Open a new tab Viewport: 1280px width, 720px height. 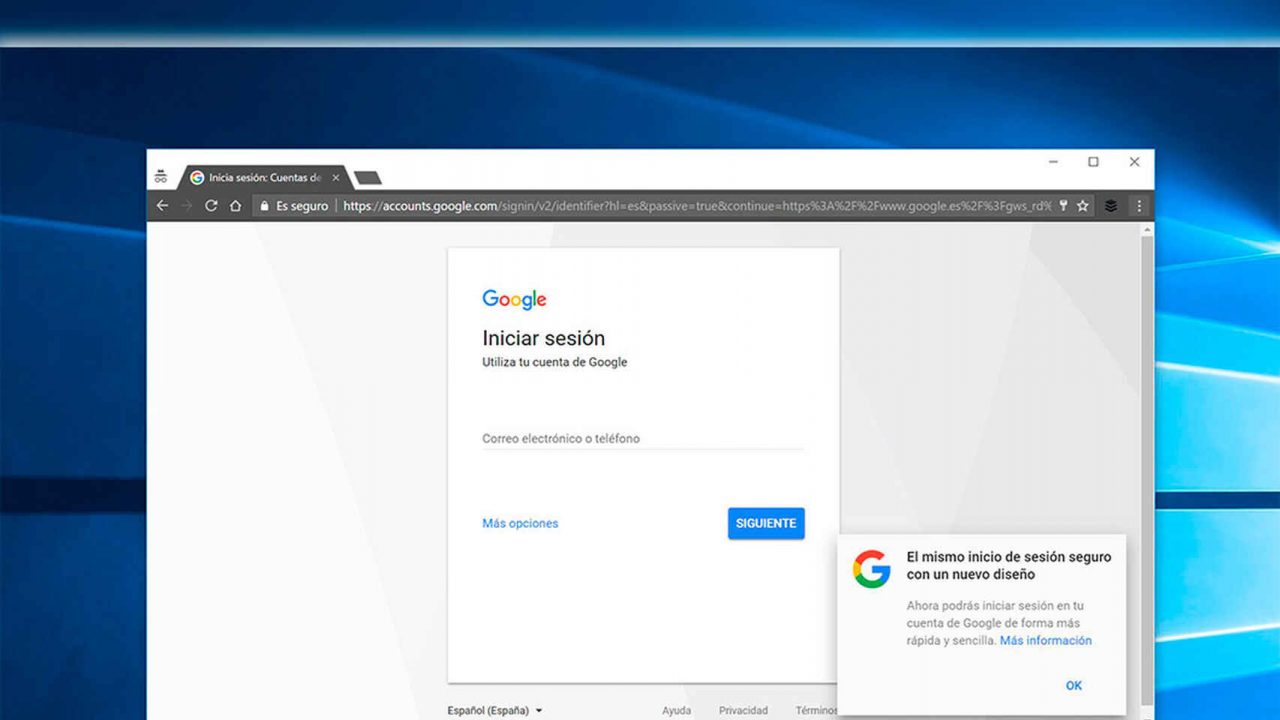coord(368,178)
